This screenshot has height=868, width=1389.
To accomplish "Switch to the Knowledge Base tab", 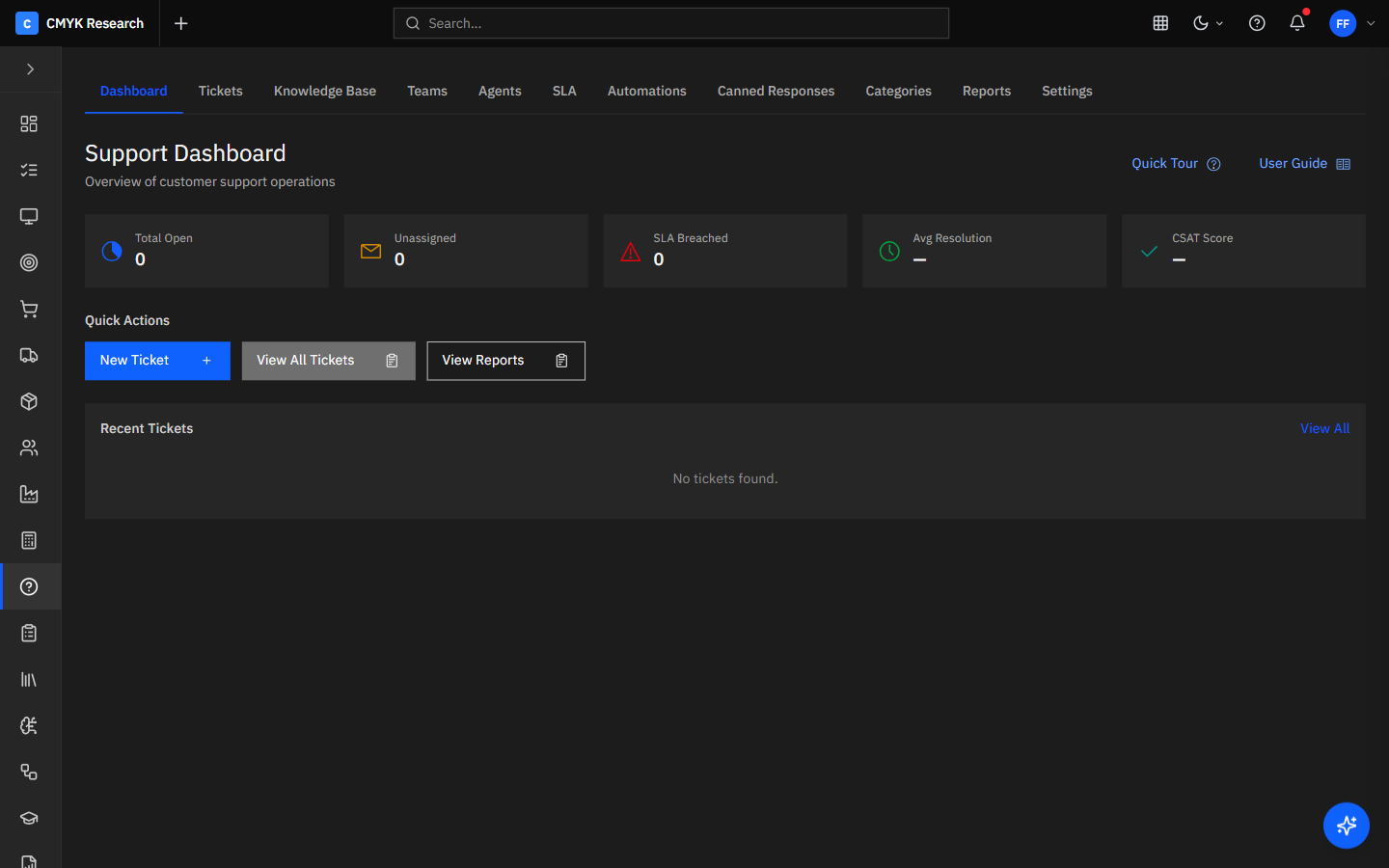I will [325, 91].
